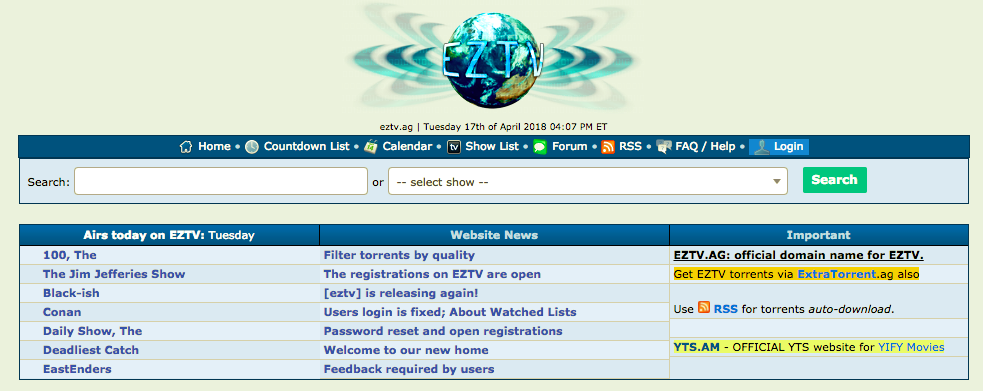Open the Home menu link
The height and width of the screenshot is (391, 983).
point(214,147)
